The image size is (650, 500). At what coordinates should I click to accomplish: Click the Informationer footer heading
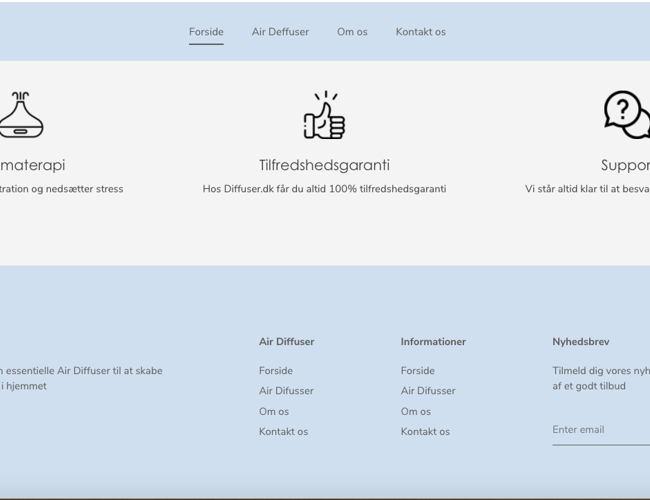click(x=433, y=342)
